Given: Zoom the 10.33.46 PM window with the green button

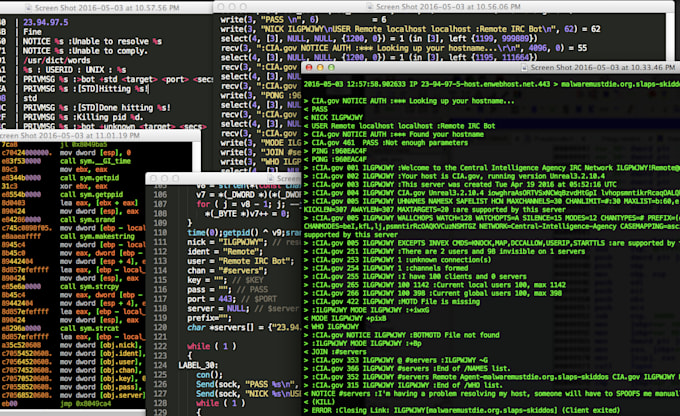Looking at the screenshot, I should 331,68.
